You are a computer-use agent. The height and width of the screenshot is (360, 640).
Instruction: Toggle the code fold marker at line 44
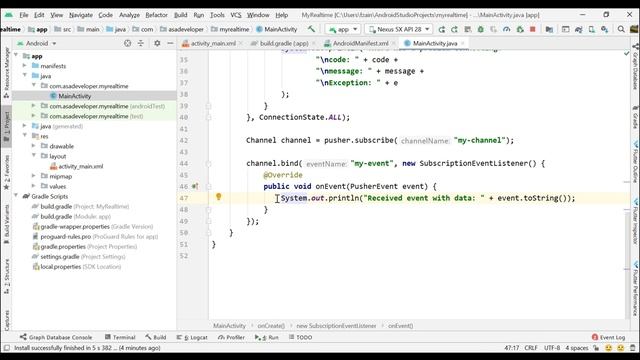click(x=209, y=164)
